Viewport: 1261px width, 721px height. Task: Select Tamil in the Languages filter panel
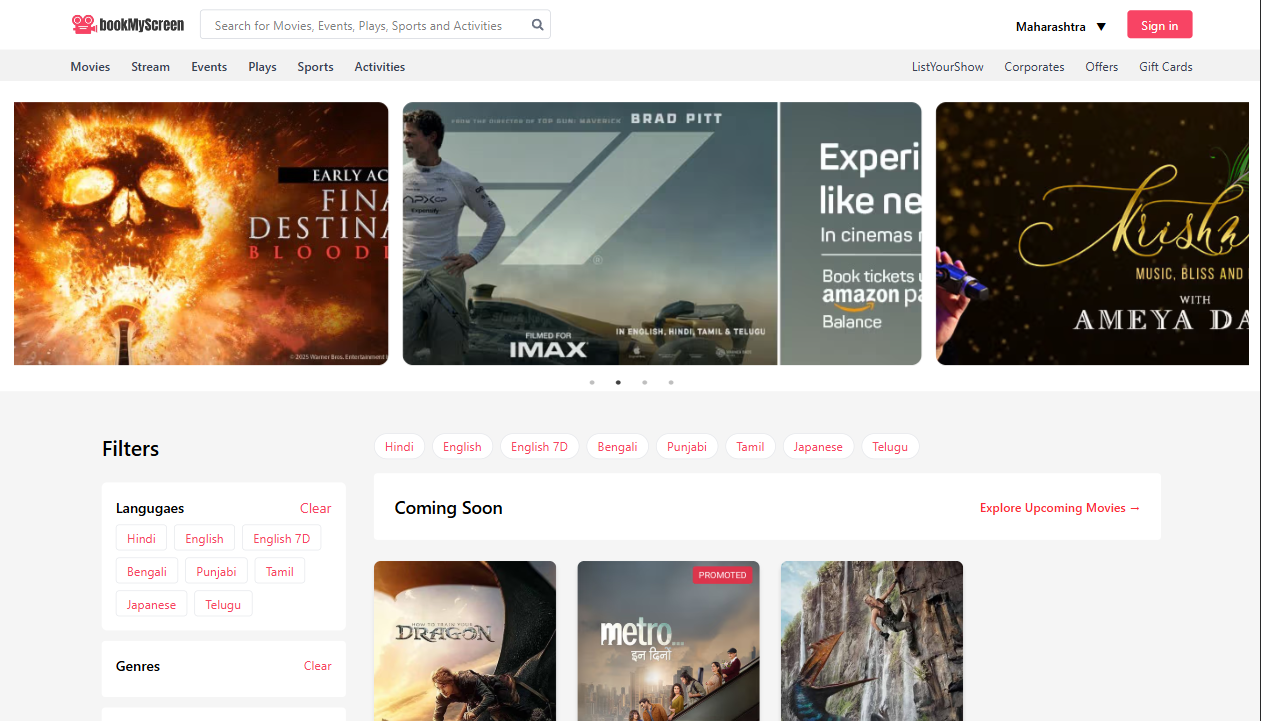coord(280,571)
